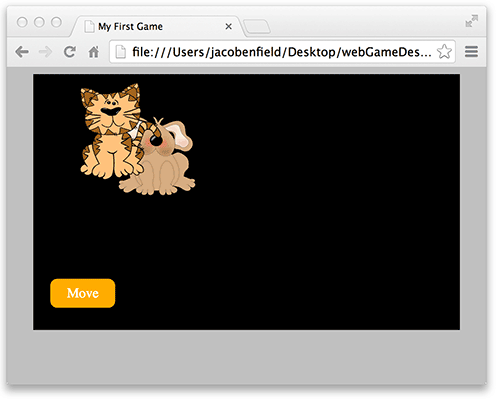Viewport: 500px width, 399px height.
Task: Open a new tab
Action: point(257,27)
